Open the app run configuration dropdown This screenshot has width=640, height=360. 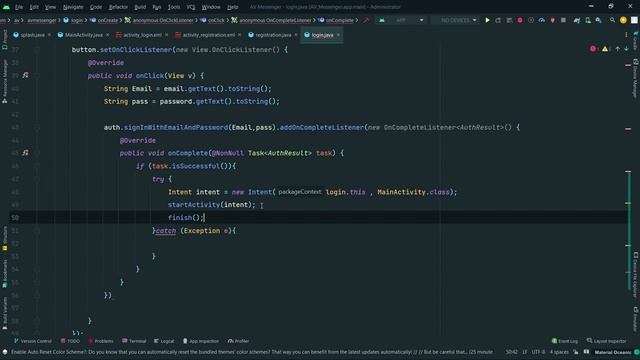pos(402,20)
